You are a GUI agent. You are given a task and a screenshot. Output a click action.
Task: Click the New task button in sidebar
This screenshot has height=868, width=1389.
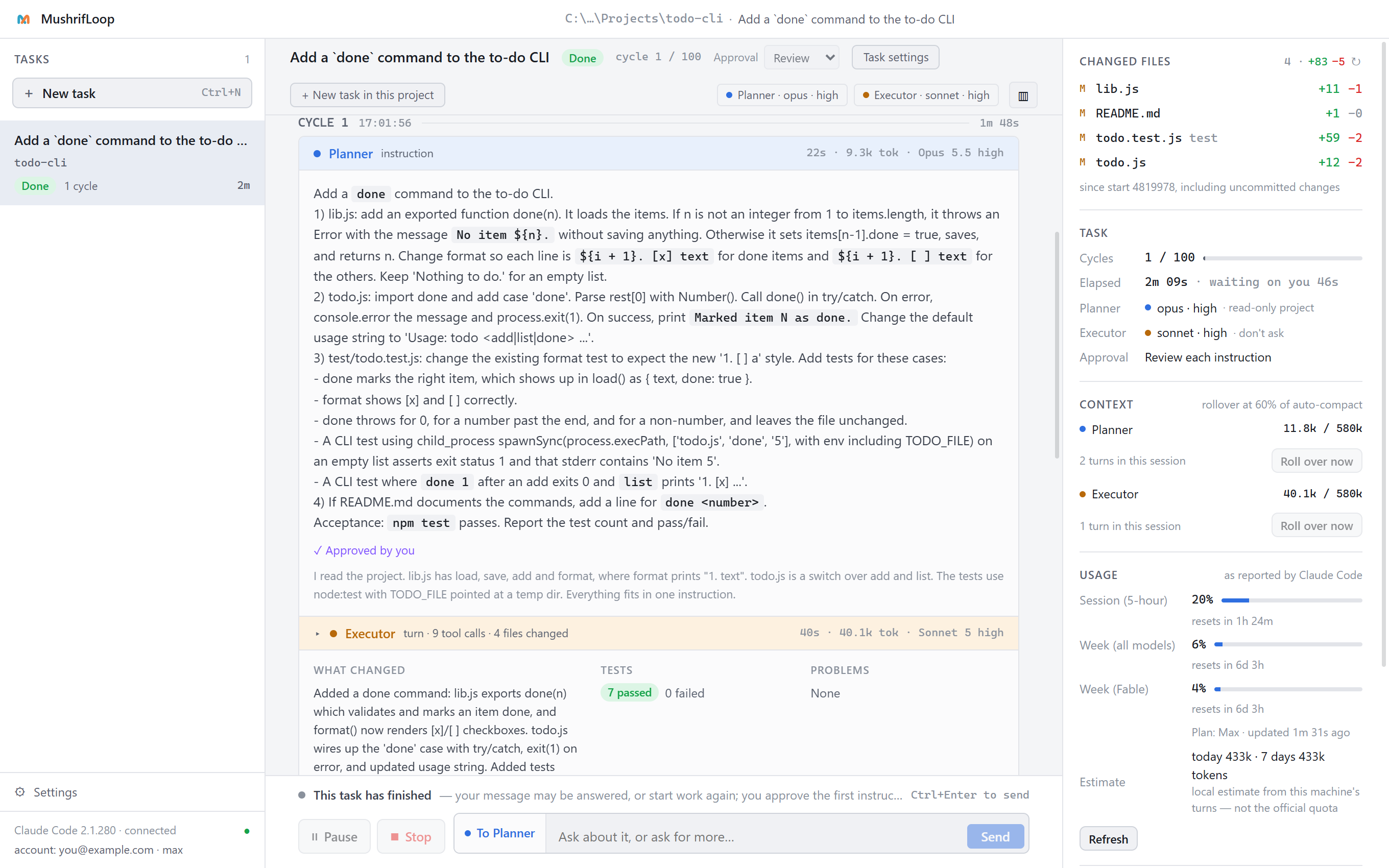tap(132, 93)
